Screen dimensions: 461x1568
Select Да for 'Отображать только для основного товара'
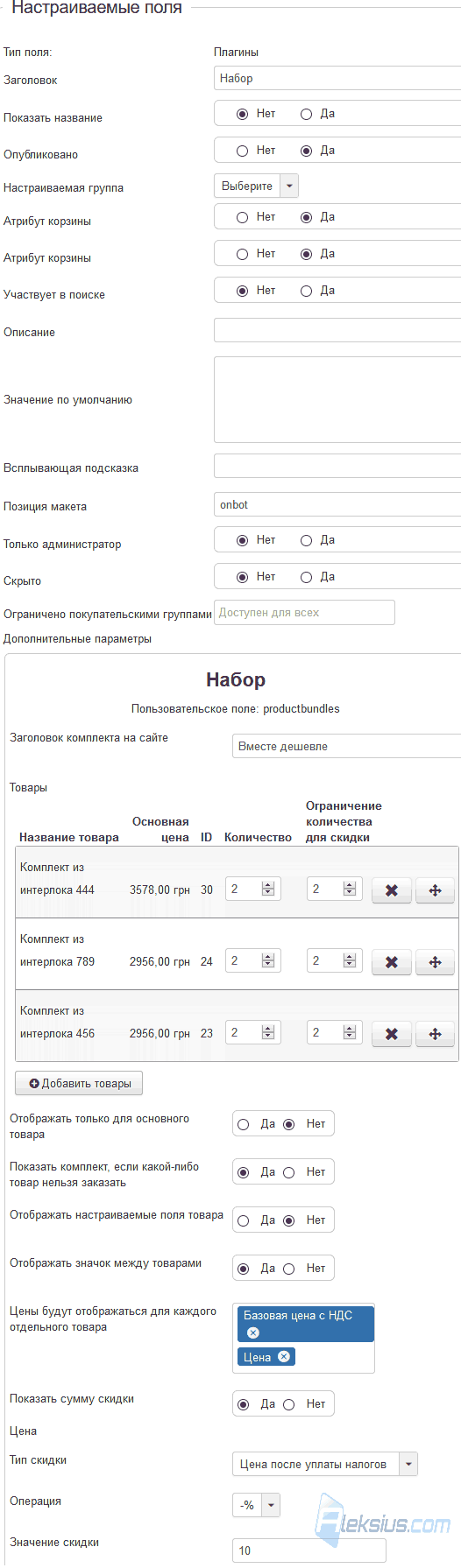(x=244, y=1124)
